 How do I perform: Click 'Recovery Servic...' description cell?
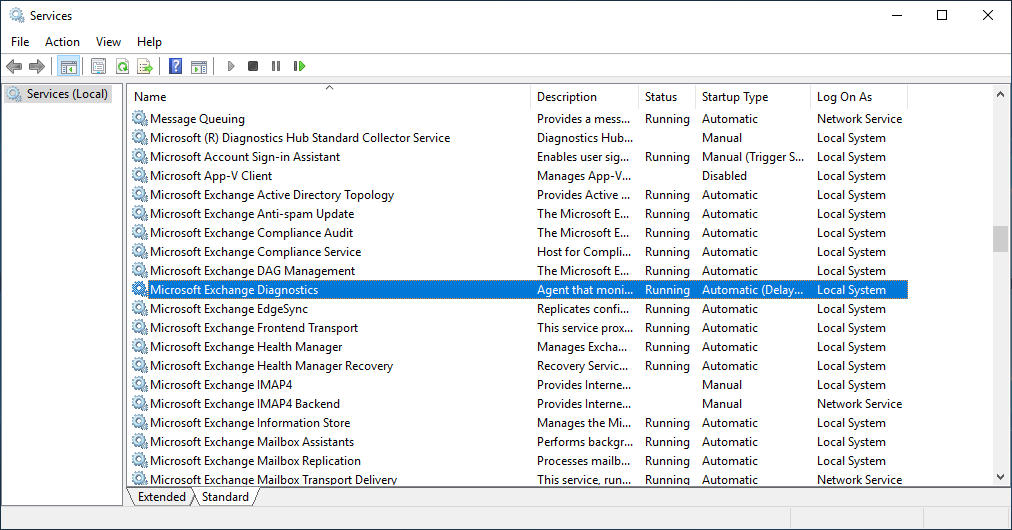pos(582,365)
